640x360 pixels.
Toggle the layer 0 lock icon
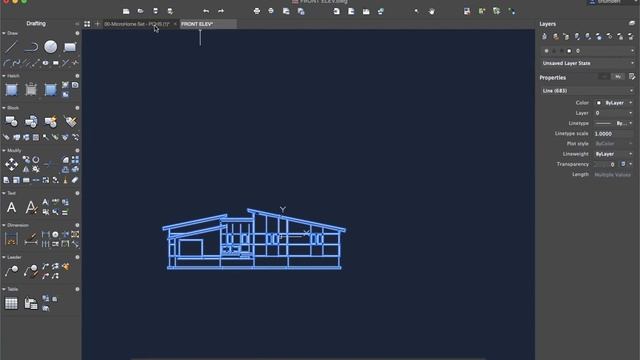coord(562,51)
